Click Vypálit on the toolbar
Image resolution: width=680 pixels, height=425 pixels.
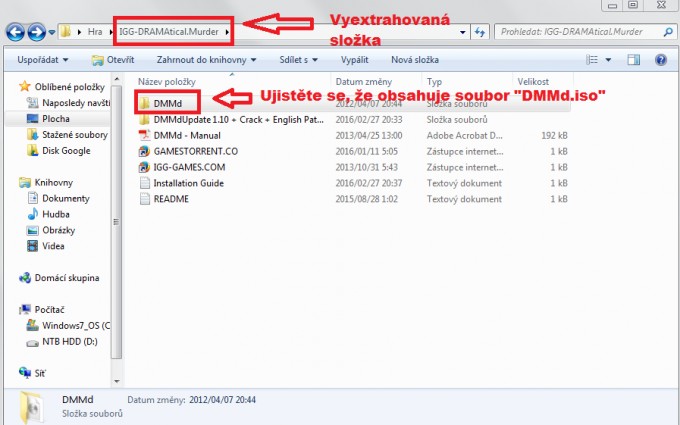pyautogui.click(x=354, y=60)
